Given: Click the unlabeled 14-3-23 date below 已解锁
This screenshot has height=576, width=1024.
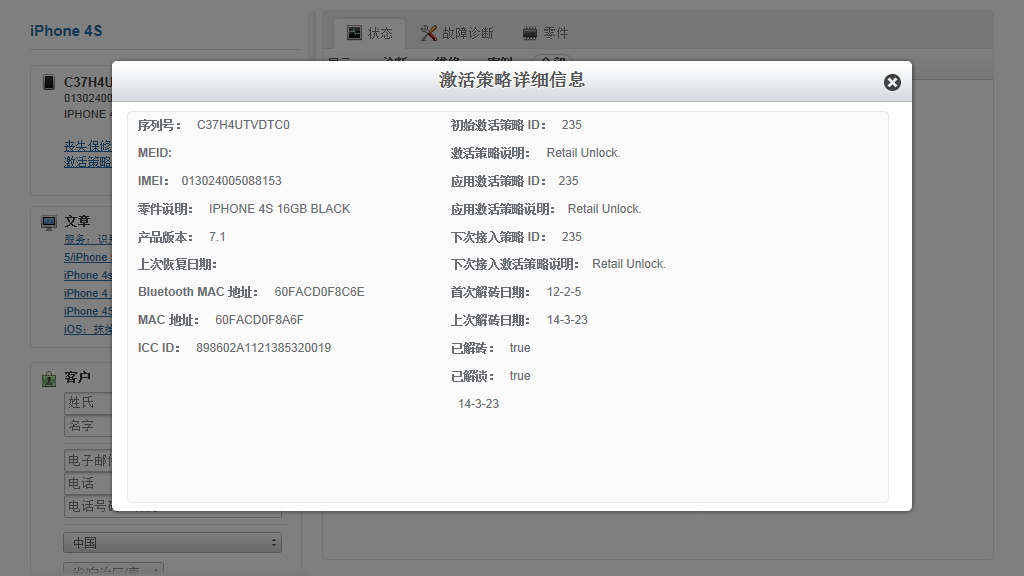Looking at the screenshot, I should [478, 404].
